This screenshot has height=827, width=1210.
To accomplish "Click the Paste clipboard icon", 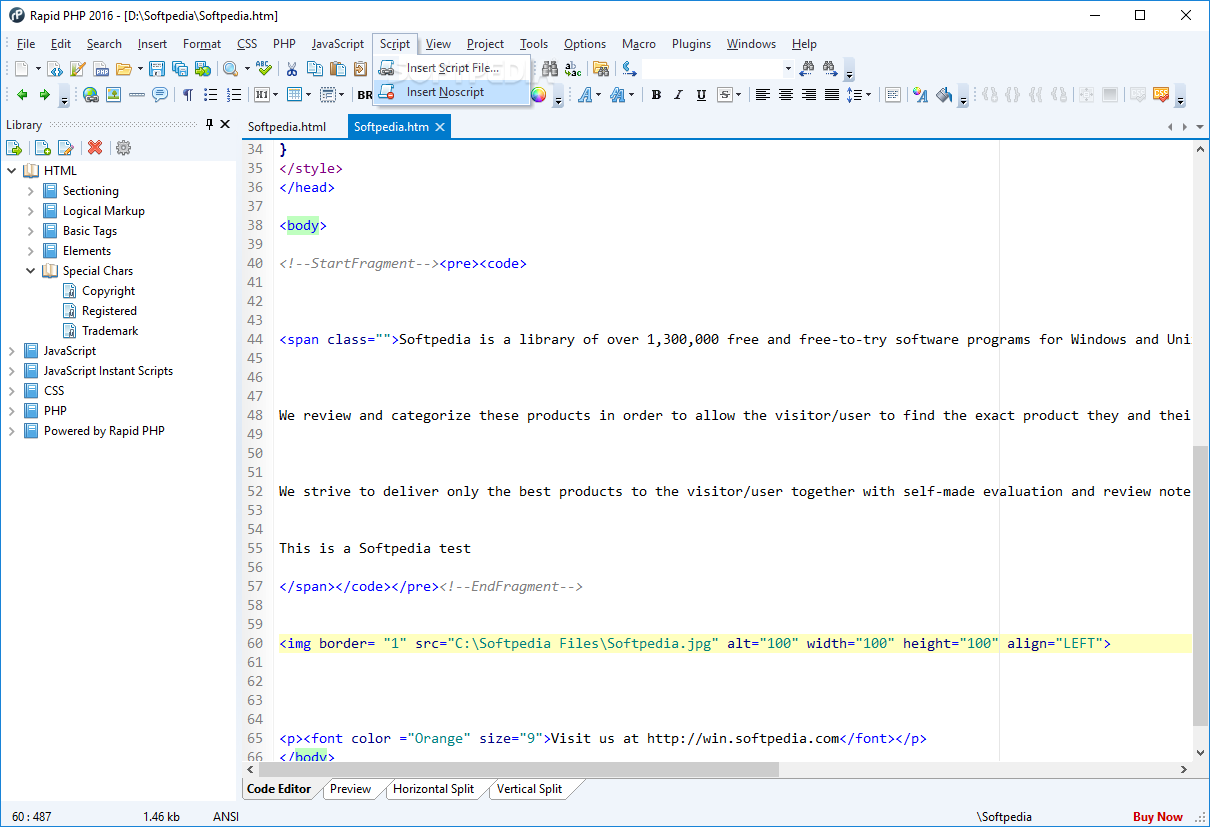I will click(338, 69).
